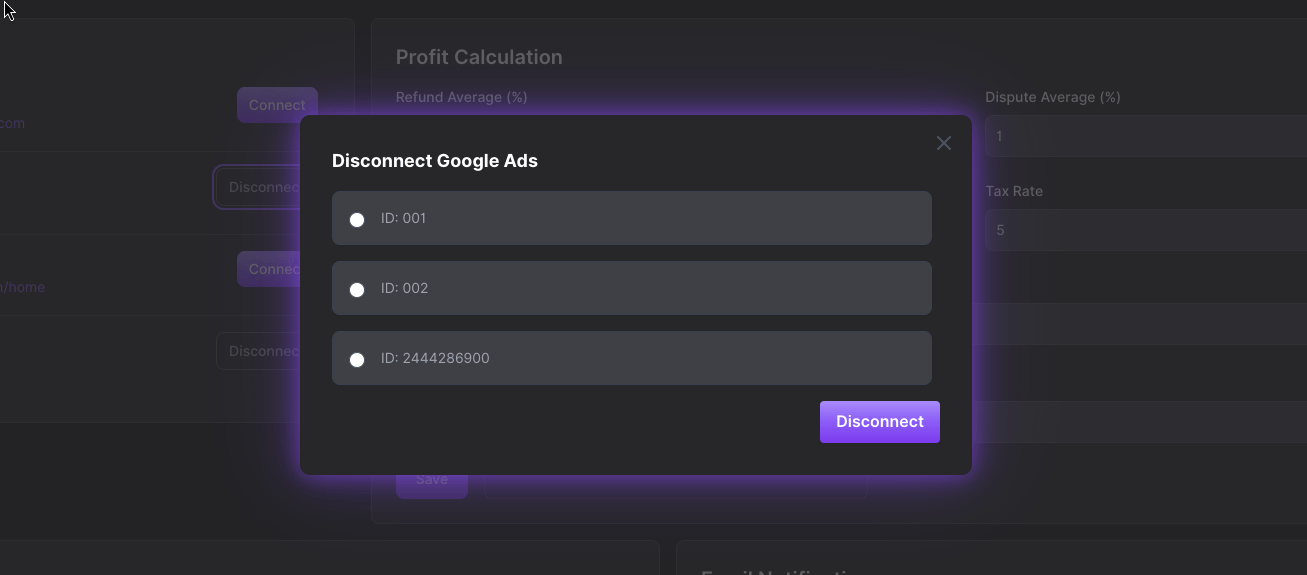Select the ID: 2444286900 radio button
1307x575 pixels.
pyautogui.click(x=357, y=360)
